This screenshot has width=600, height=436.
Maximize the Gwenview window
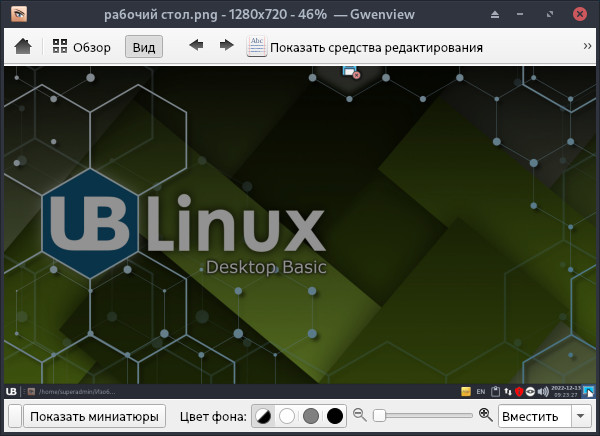click(x=550, y=15)
